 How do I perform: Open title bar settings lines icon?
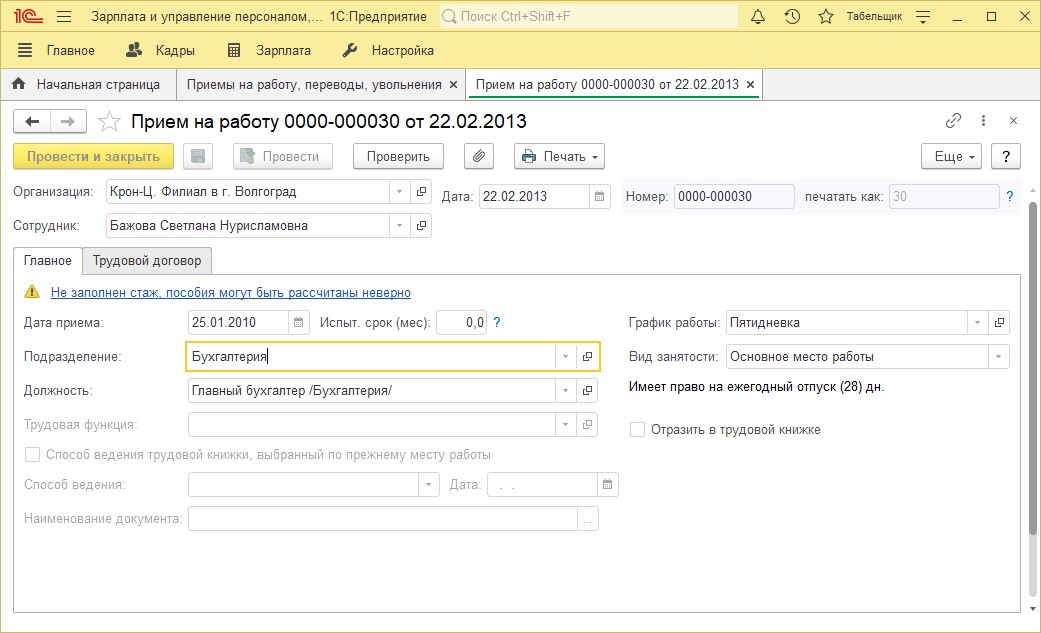tap(923, 17)
